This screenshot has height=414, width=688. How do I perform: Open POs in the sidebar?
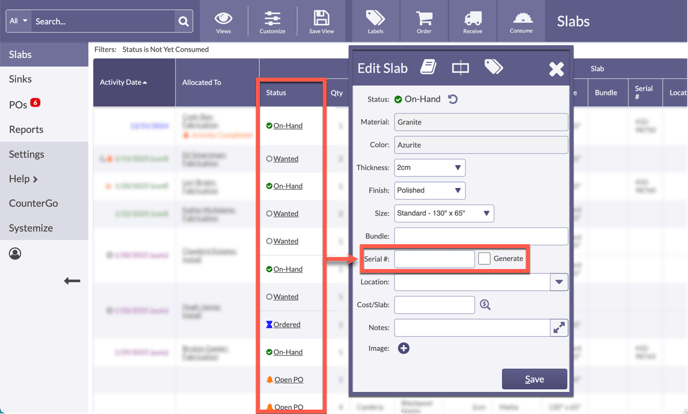pos(18,105)
